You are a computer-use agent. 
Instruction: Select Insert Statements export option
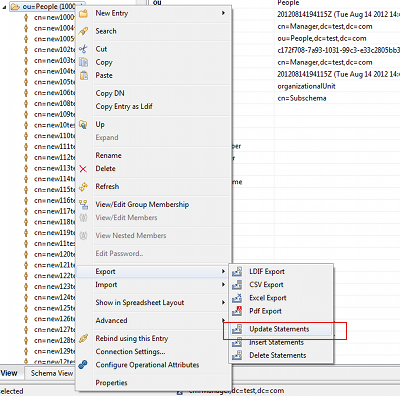[x=277, y=342]
